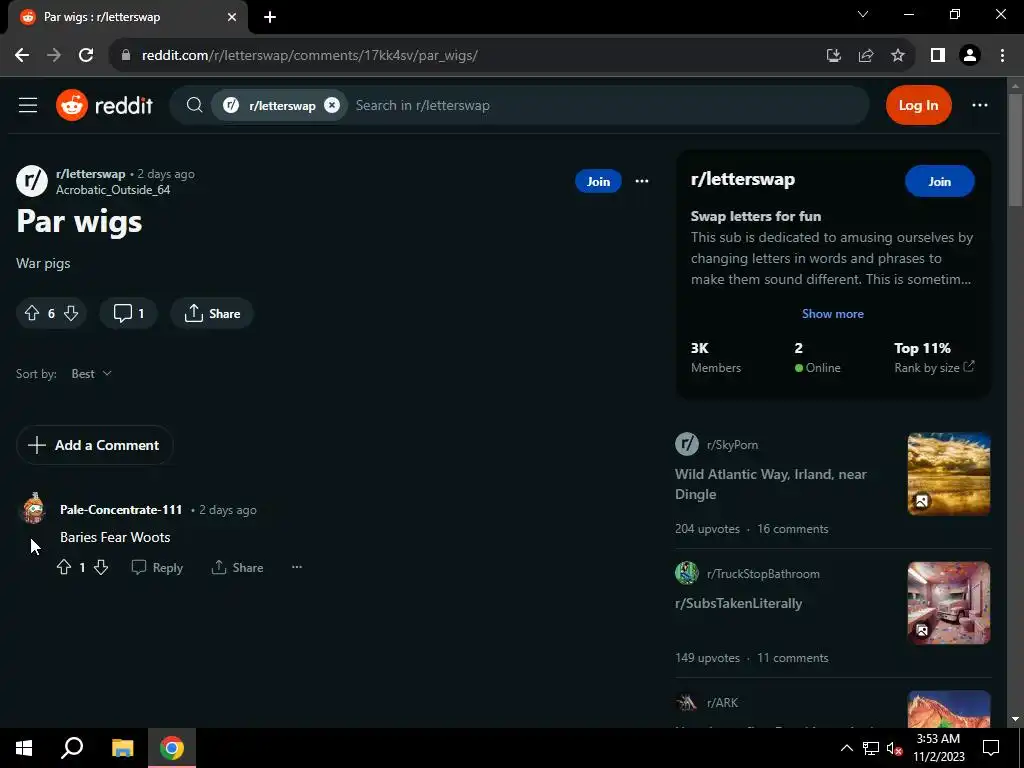The image size is (1024, 768).
Task: Open the r/SkyPorn community link
Action: pos(732,445)
